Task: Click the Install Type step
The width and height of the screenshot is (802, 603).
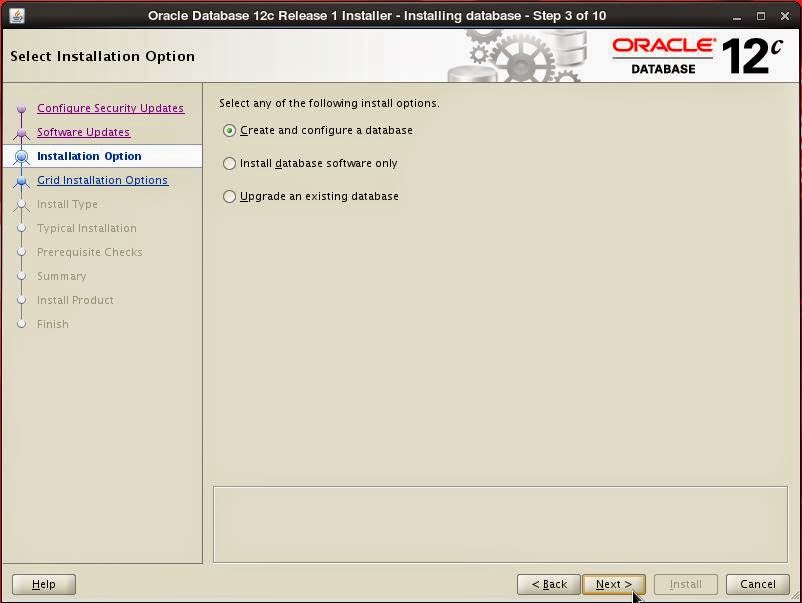Action: tap(67, 204)
